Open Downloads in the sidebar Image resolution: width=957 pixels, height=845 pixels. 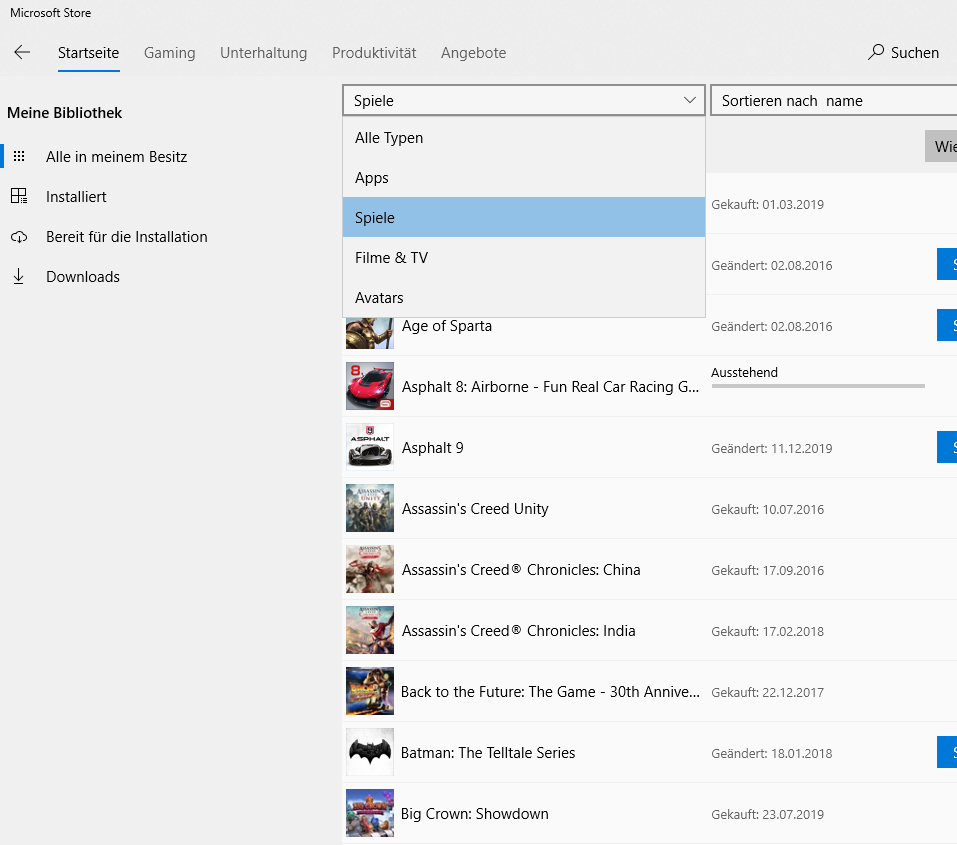point(83,277)
